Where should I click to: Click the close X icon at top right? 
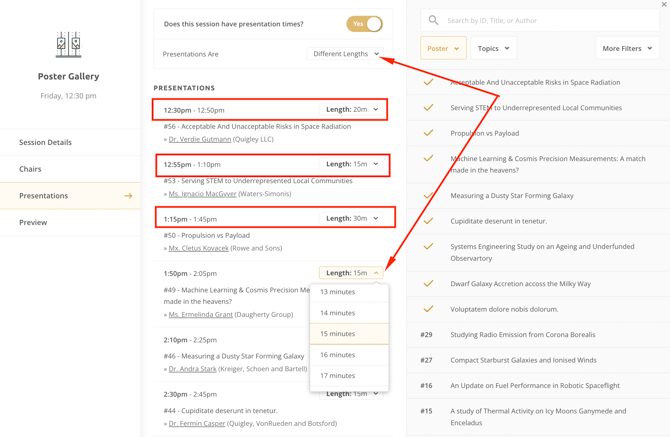point(664,5)
